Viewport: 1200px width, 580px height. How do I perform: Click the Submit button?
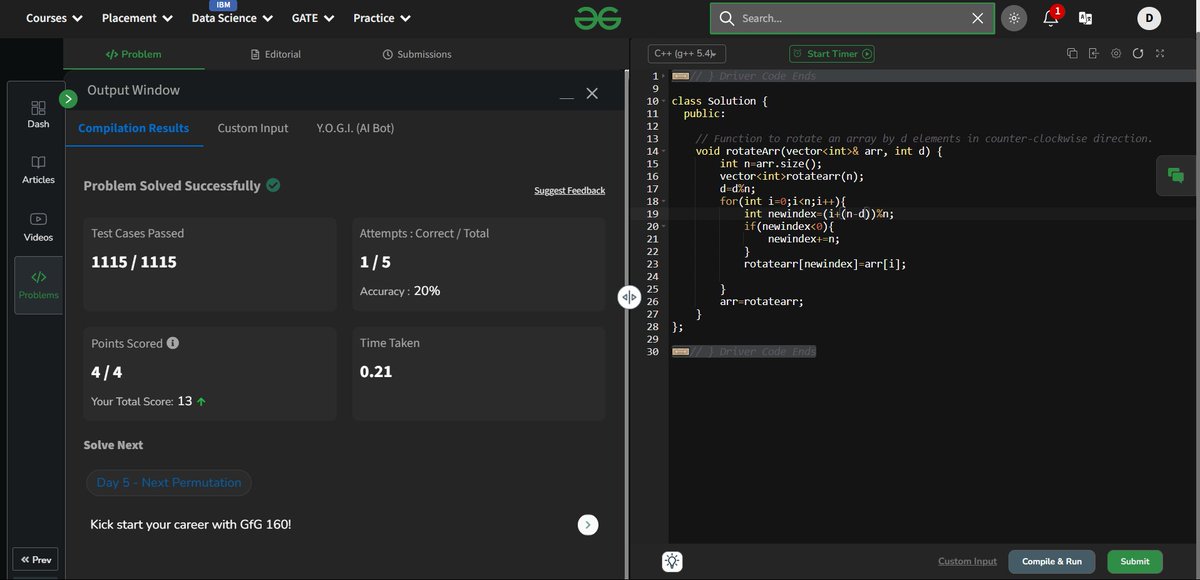pos(1135,561)
